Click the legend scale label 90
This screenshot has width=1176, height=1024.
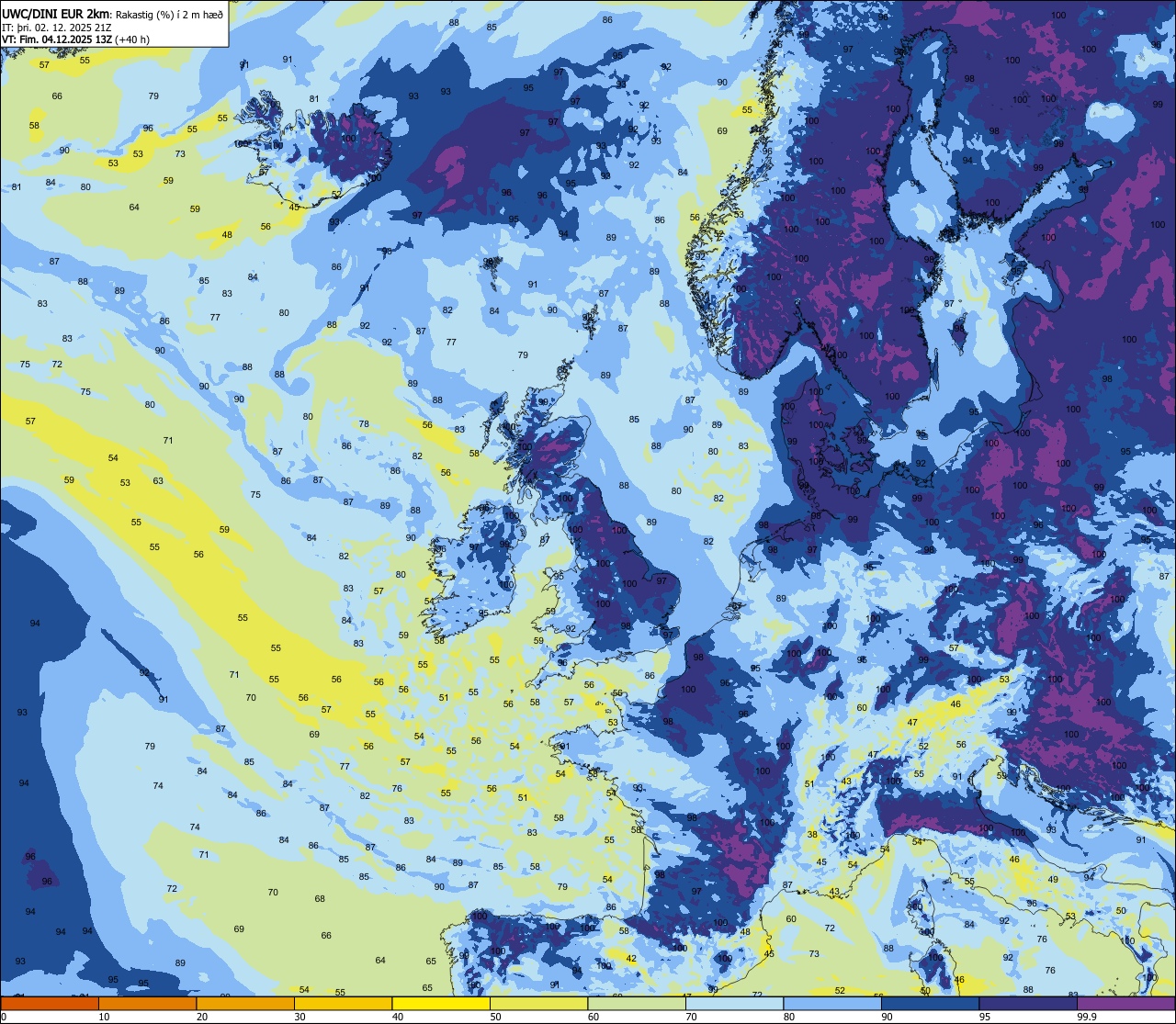(887, 1017)
